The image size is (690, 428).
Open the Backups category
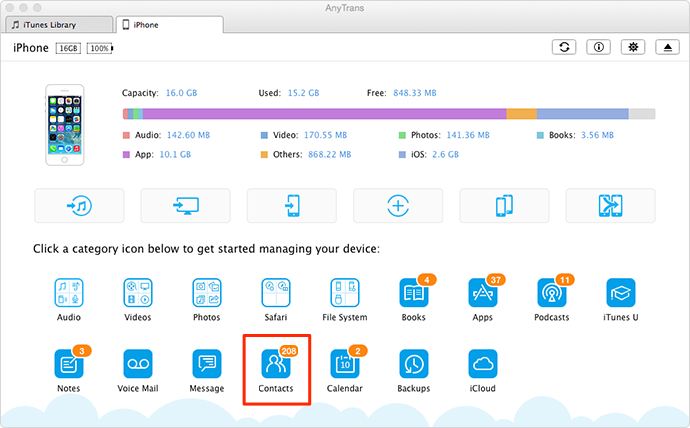(414, 364)
